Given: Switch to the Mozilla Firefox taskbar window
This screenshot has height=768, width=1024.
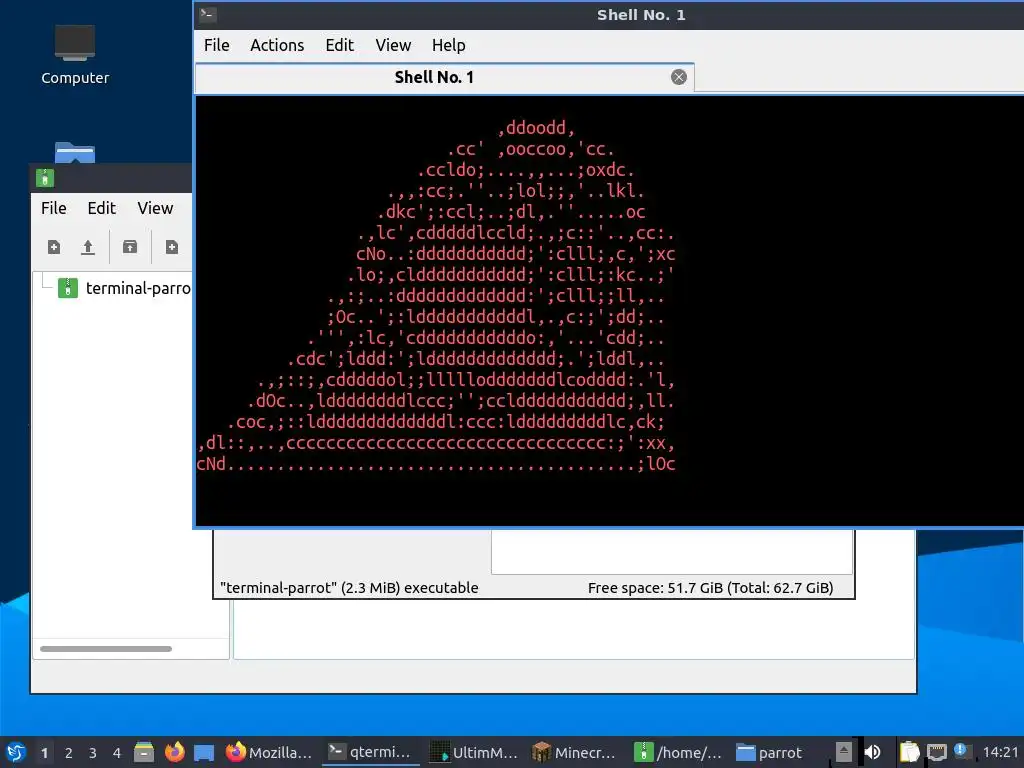Looking at the screenshot, I should (x=269, y=752).
